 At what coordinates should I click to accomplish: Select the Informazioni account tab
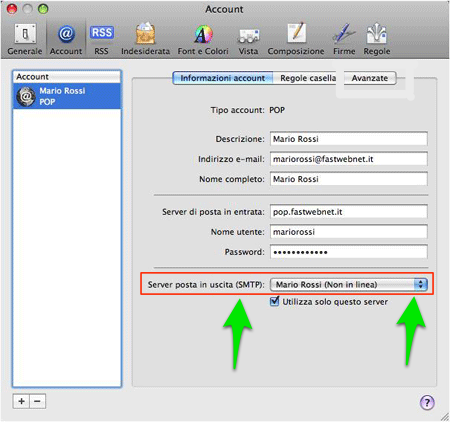coord(223,78)
